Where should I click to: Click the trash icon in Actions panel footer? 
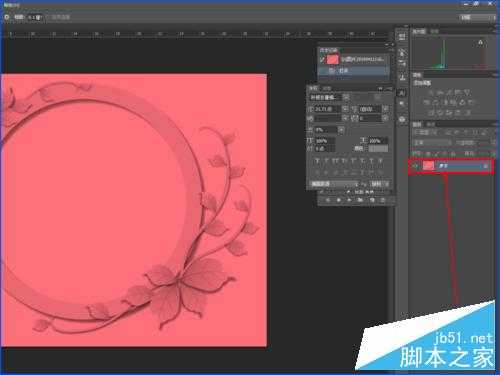point(383,200)
